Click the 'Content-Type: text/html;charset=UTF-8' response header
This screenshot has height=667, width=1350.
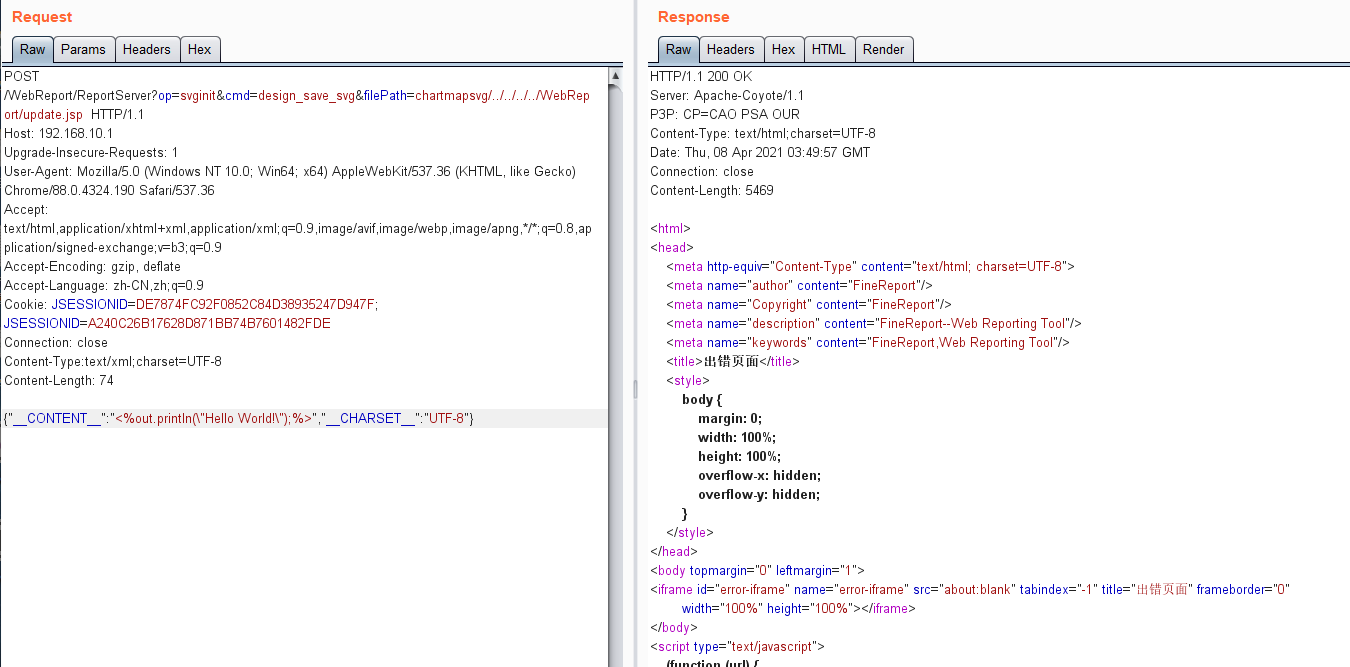coord(763,133)
